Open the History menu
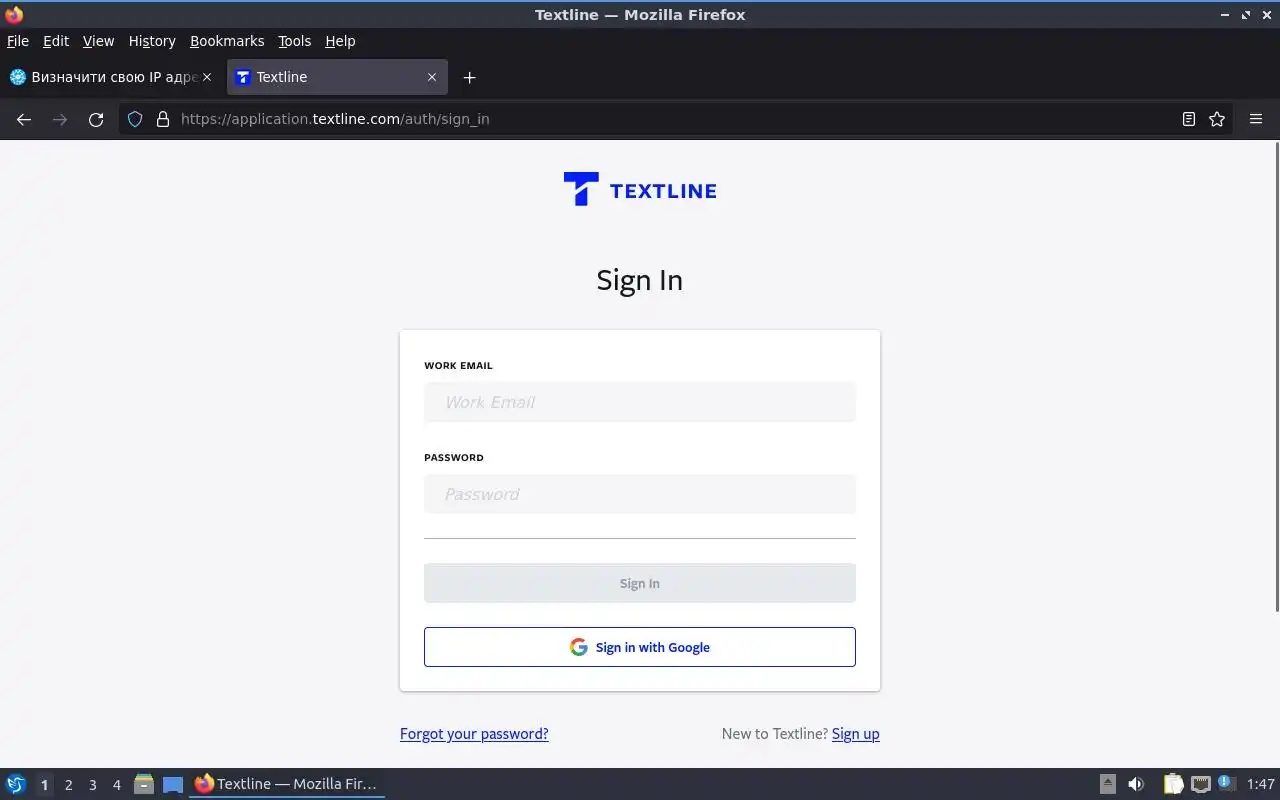This screenshot has height=800, width=1280. click(x=152, y=41)
